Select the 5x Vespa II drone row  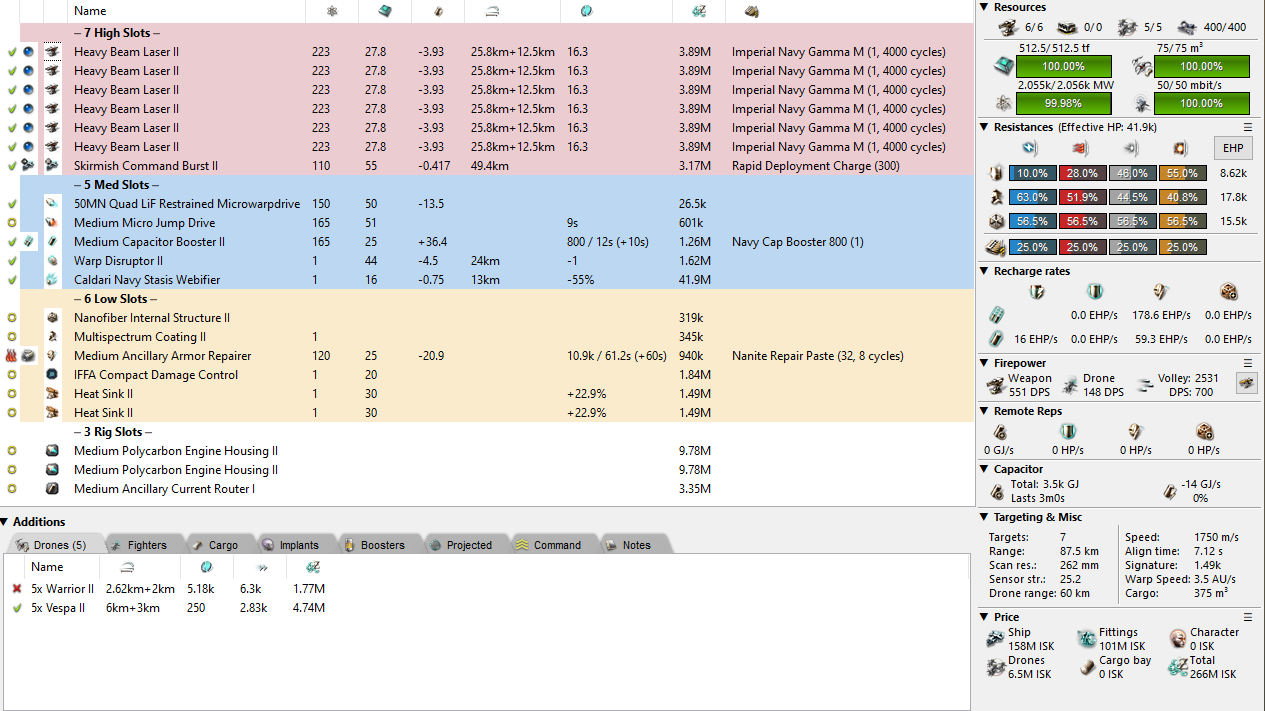coord(62,608)
